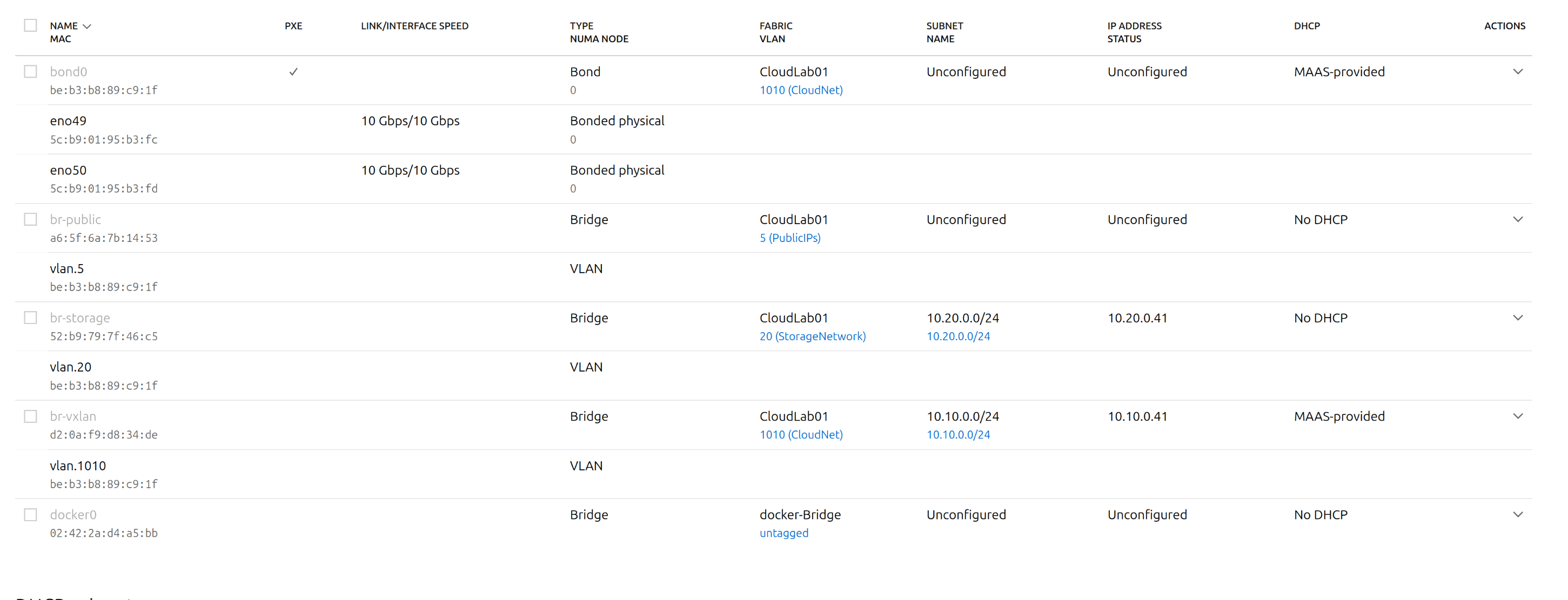Expand docker0 actions chevron
Viewport: 1568px width, 600px height.
click(1517, 515)
